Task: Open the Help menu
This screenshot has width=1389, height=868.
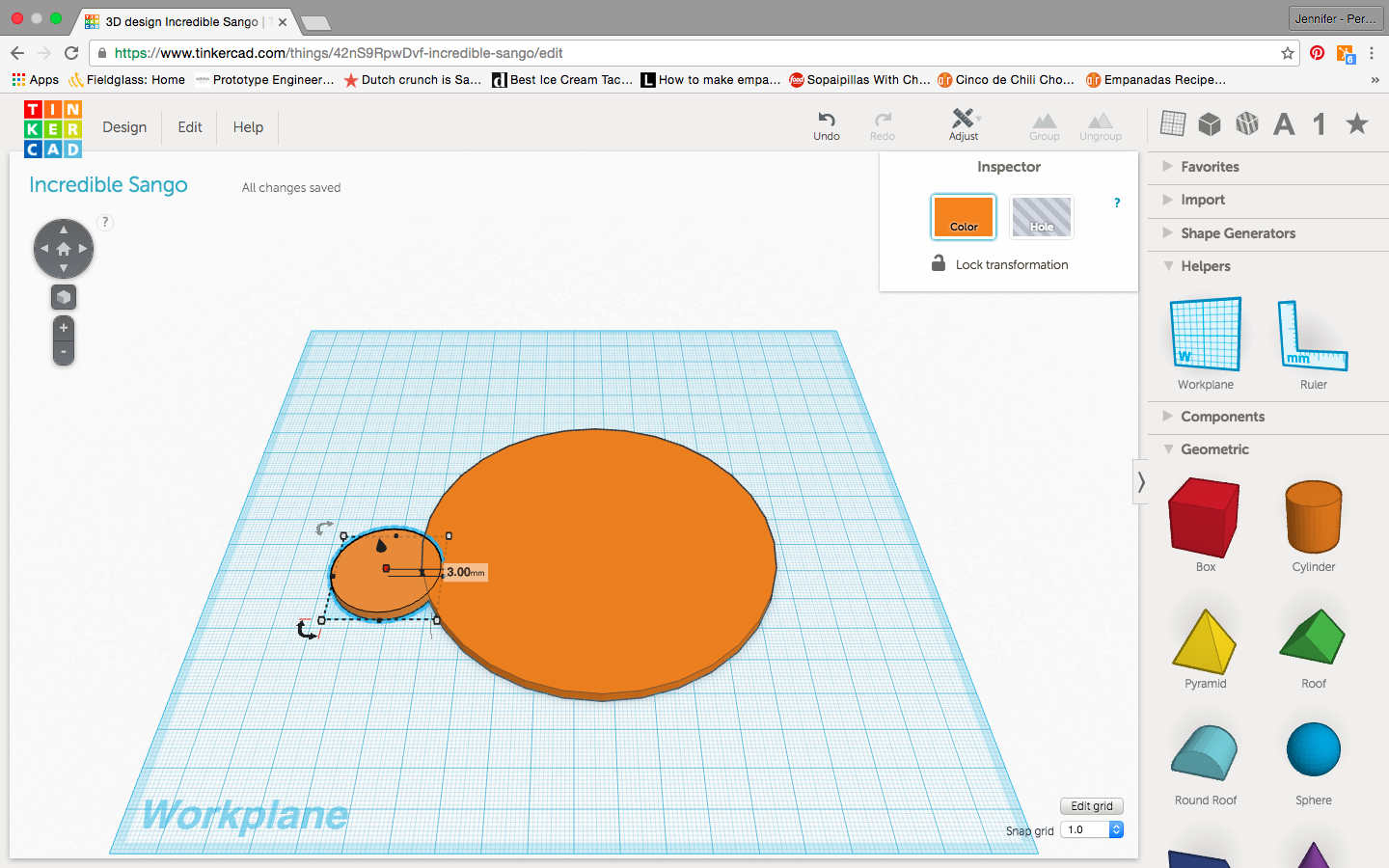Action: [248, 127]
